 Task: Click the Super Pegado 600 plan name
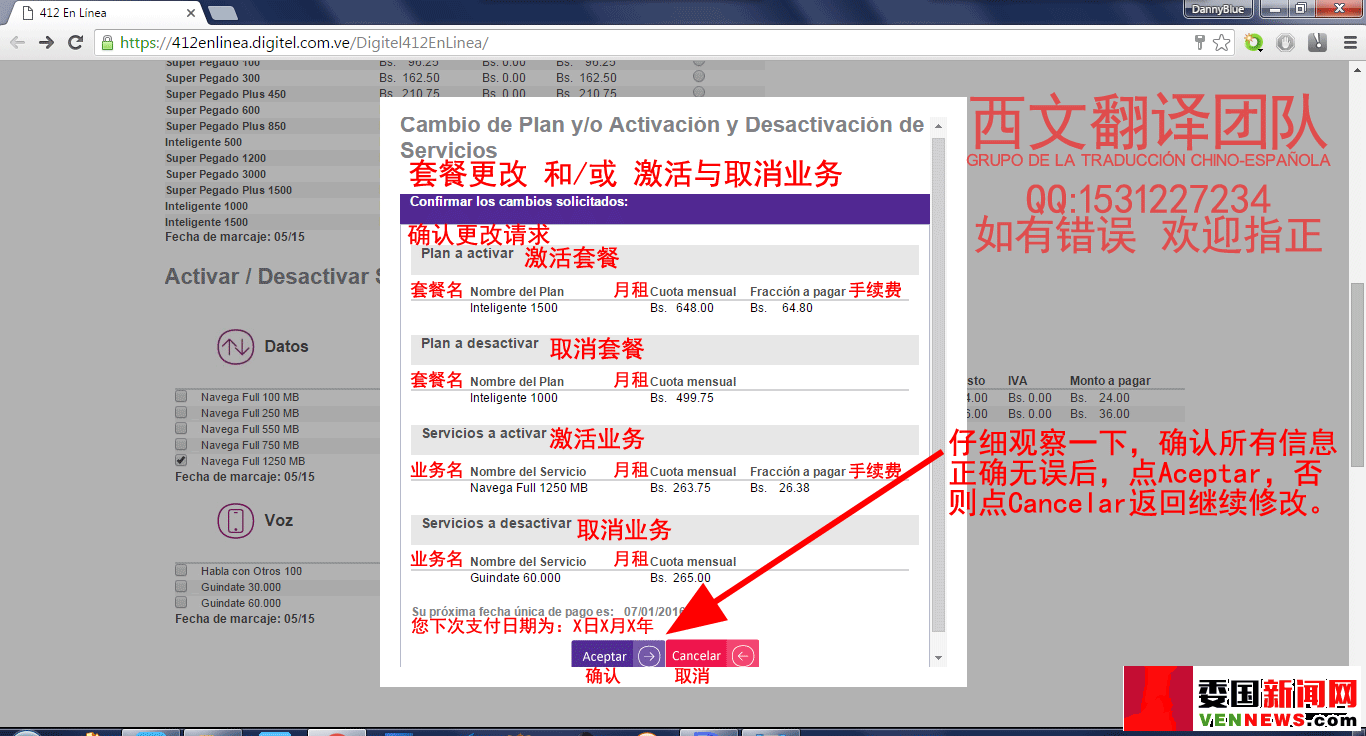pos(213,110)
